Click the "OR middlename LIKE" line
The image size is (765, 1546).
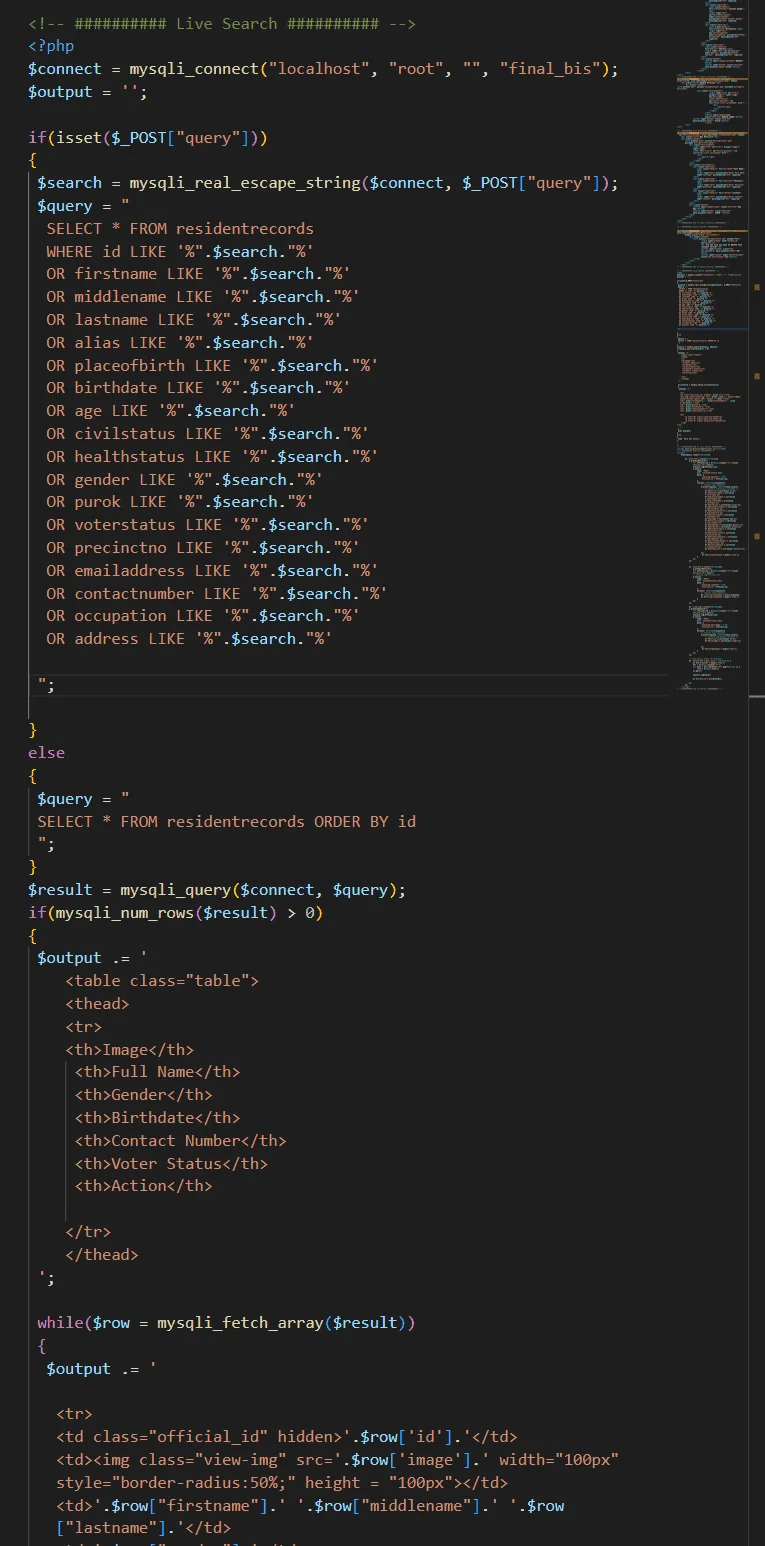click(203, 297)
